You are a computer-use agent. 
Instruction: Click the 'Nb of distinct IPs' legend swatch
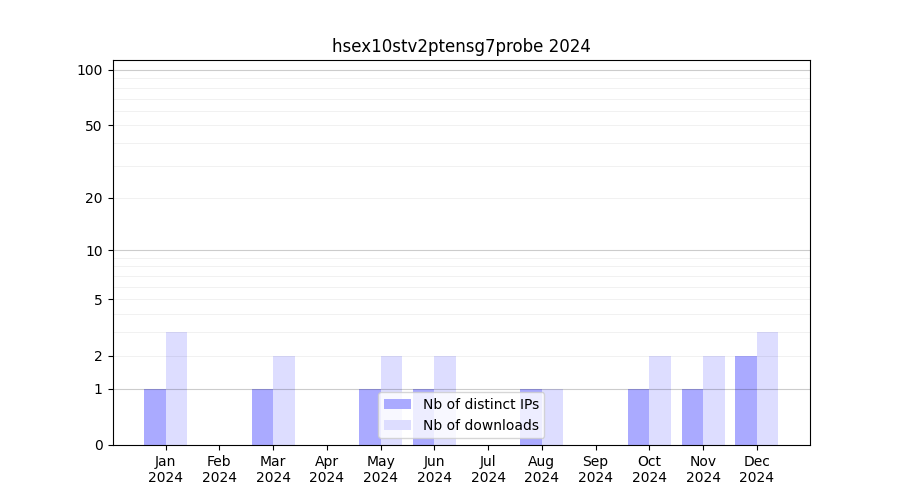(x=397, y=404)
